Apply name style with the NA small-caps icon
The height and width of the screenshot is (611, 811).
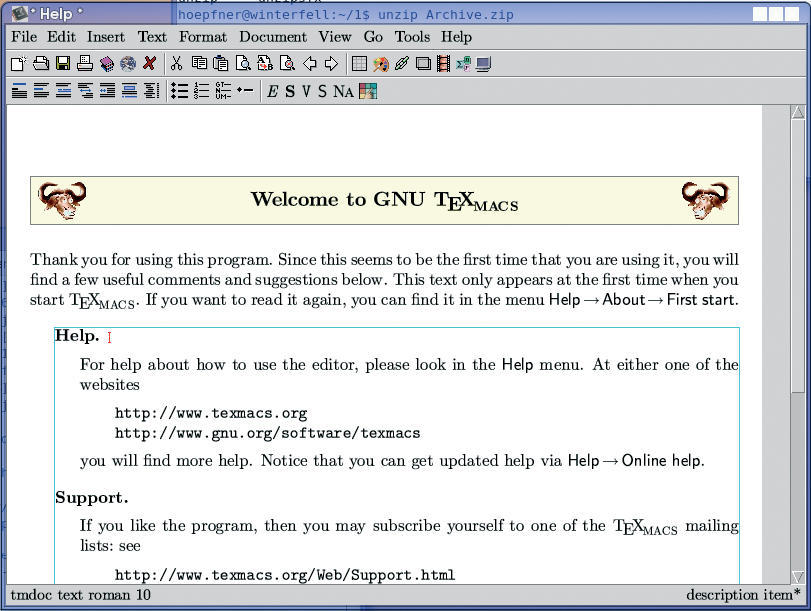click(x=343, y=92)
